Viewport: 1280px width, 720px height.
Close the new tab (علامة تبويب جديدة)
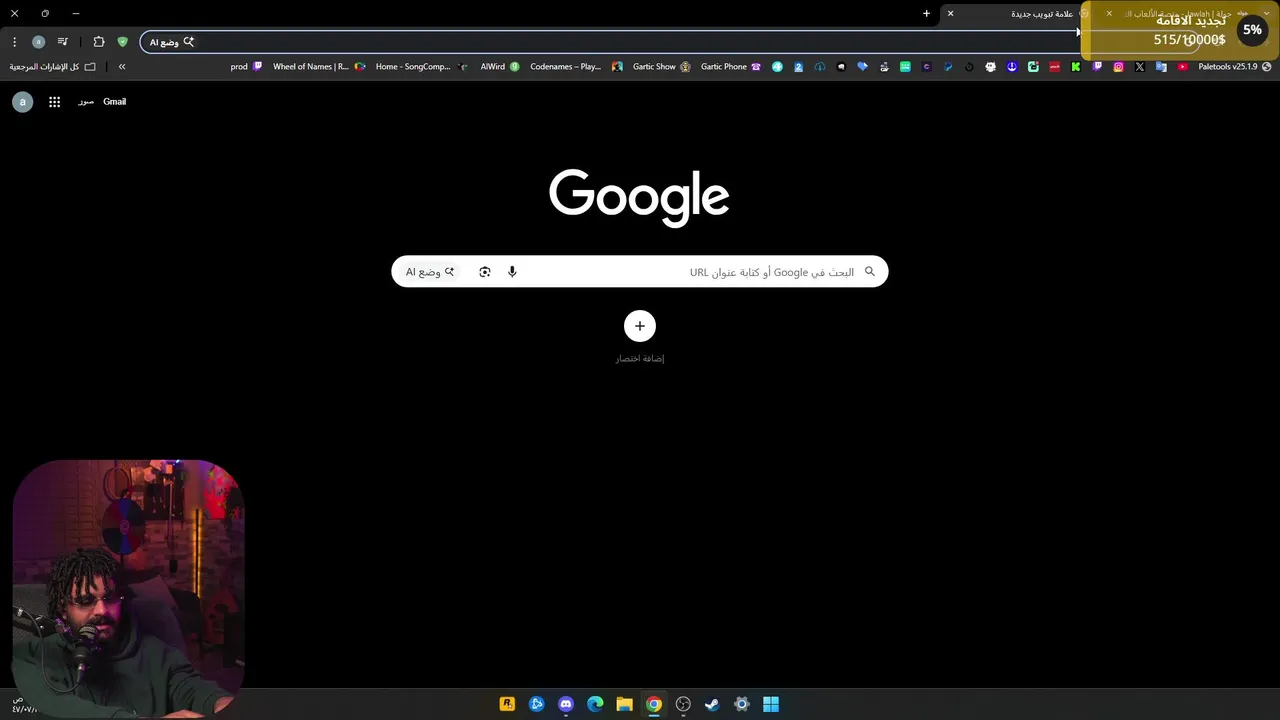coord(950,14)
